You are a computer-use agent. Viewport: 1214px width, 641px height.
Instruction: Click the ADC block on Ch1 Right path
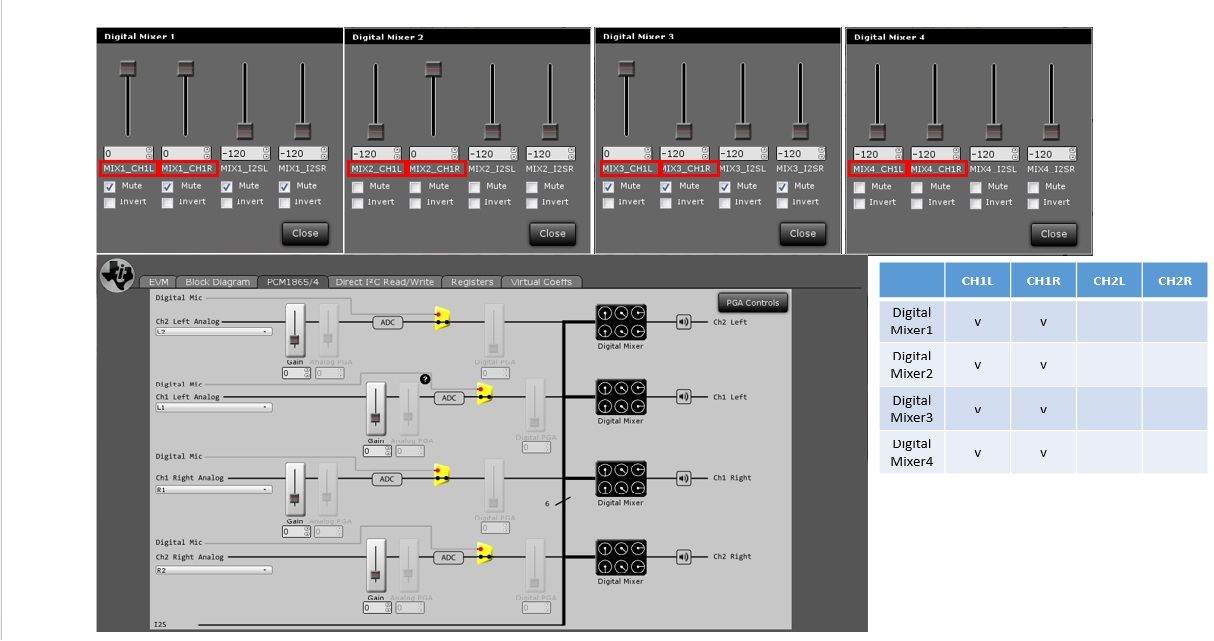pos(388,479)
